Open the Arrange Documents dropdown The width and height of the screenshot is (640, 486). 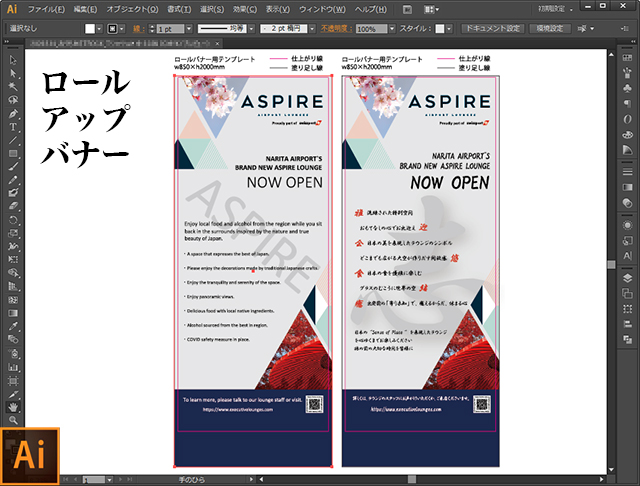(x=431, y=9)
